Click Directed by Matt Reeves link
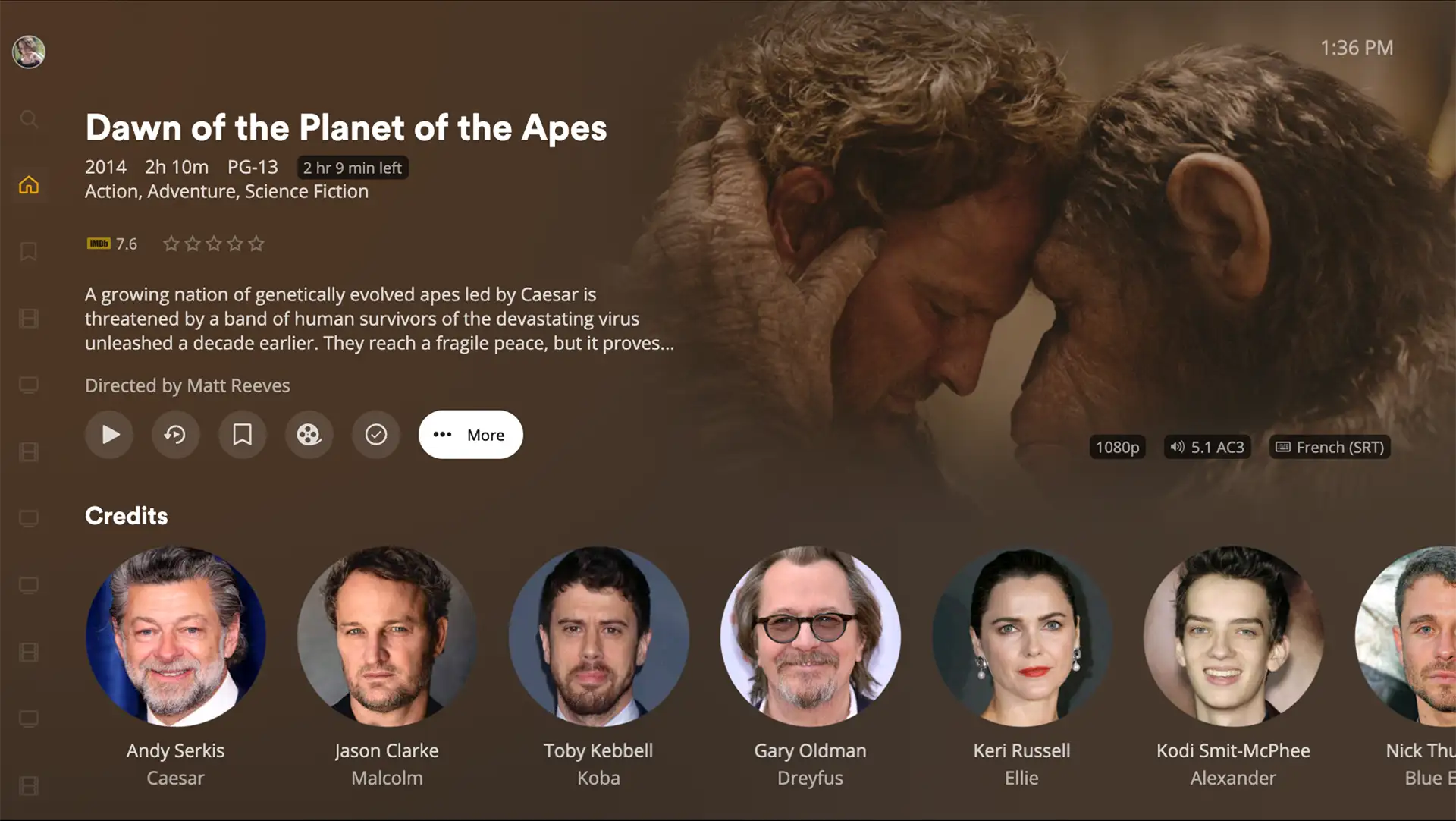This screenshot has height=821, width=1456. click(187, 385)
